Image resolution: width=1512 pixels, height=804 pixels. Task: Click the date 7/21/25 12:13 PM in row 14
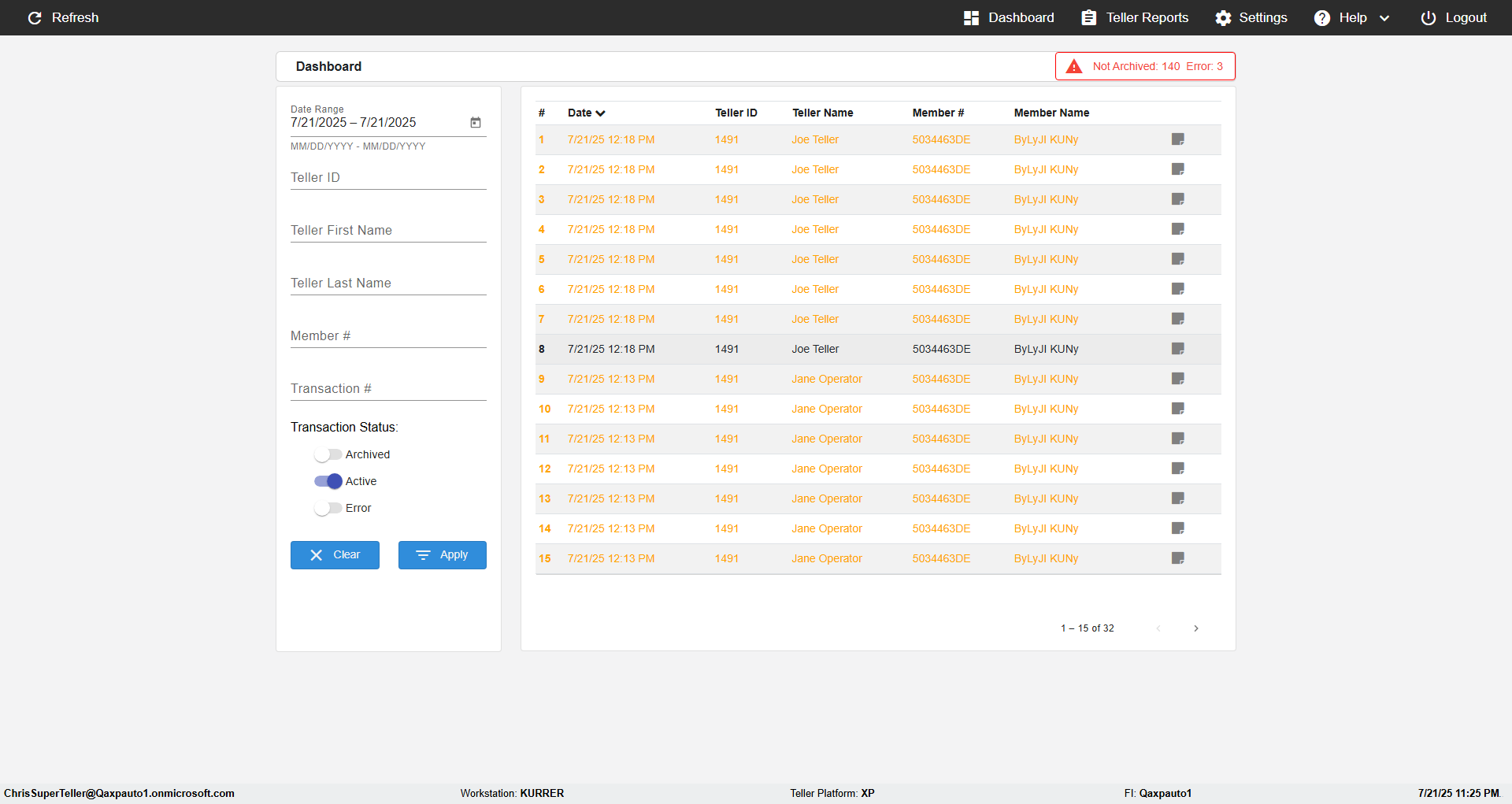point(611,528)
